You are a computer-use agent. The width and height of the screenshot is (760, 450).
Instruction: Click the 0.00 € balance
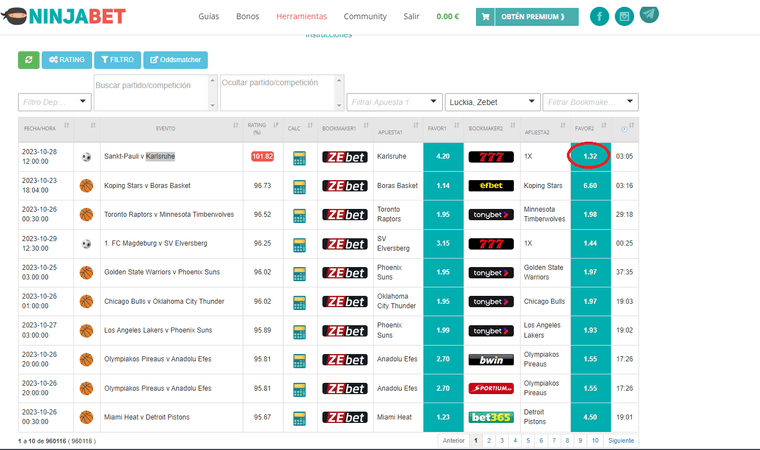pos(447,16)
